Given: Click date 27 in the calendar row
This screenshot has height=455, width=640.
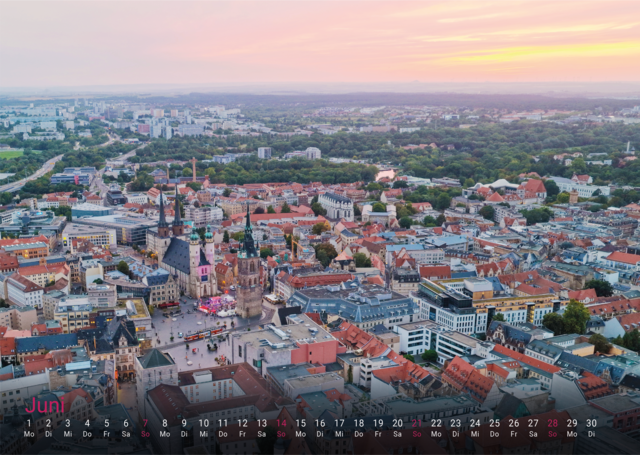Looking at the screenshot, I should (533, 423).
